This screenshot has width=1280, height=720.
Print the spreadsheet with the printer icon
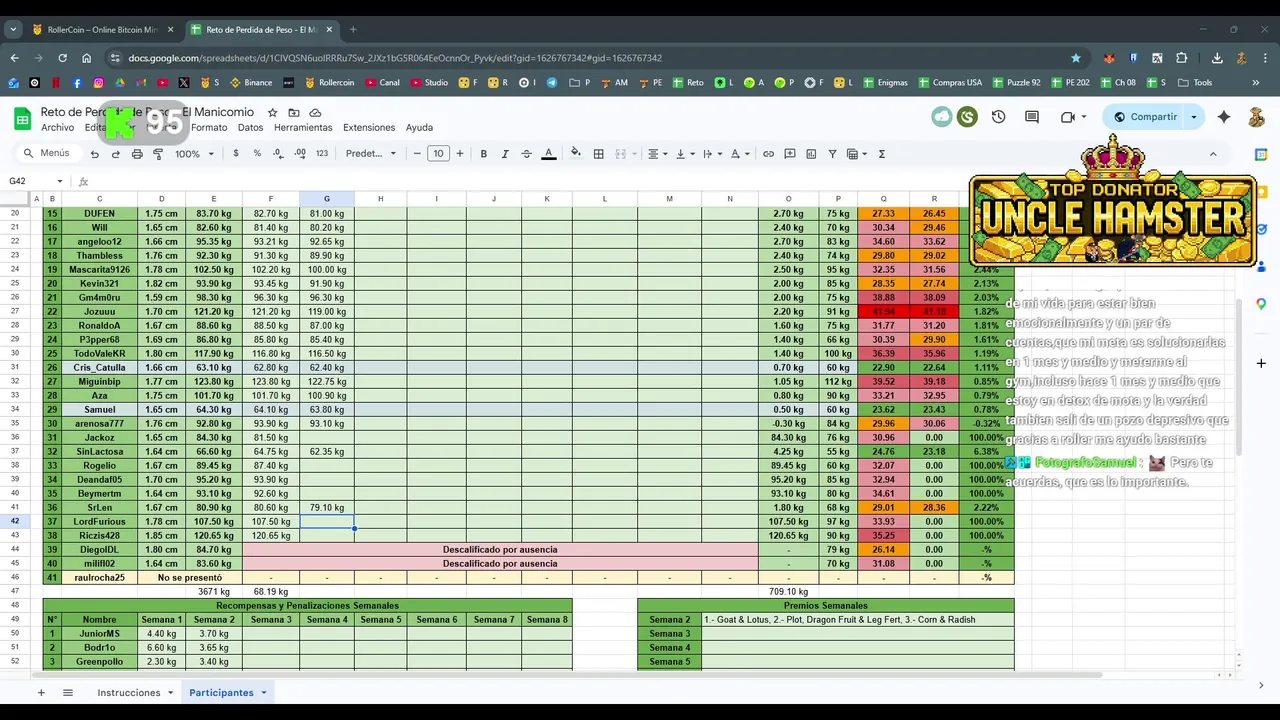pyautogui.click(x=136, y=154)
